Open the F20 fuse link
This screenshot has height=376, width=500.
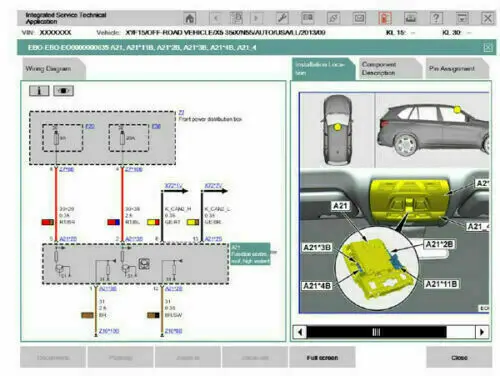pyautogui.click(x=90, y=126)
